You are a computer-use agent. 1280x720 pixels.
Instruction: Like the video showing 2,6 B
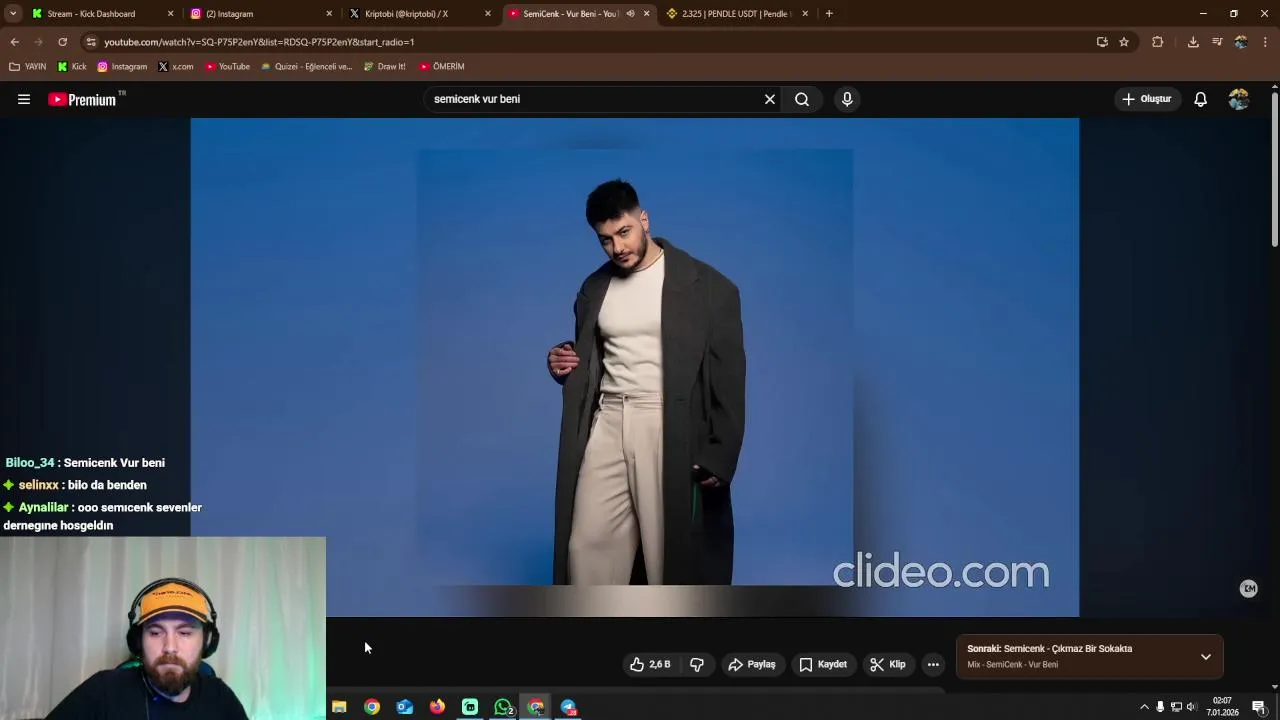649,664
